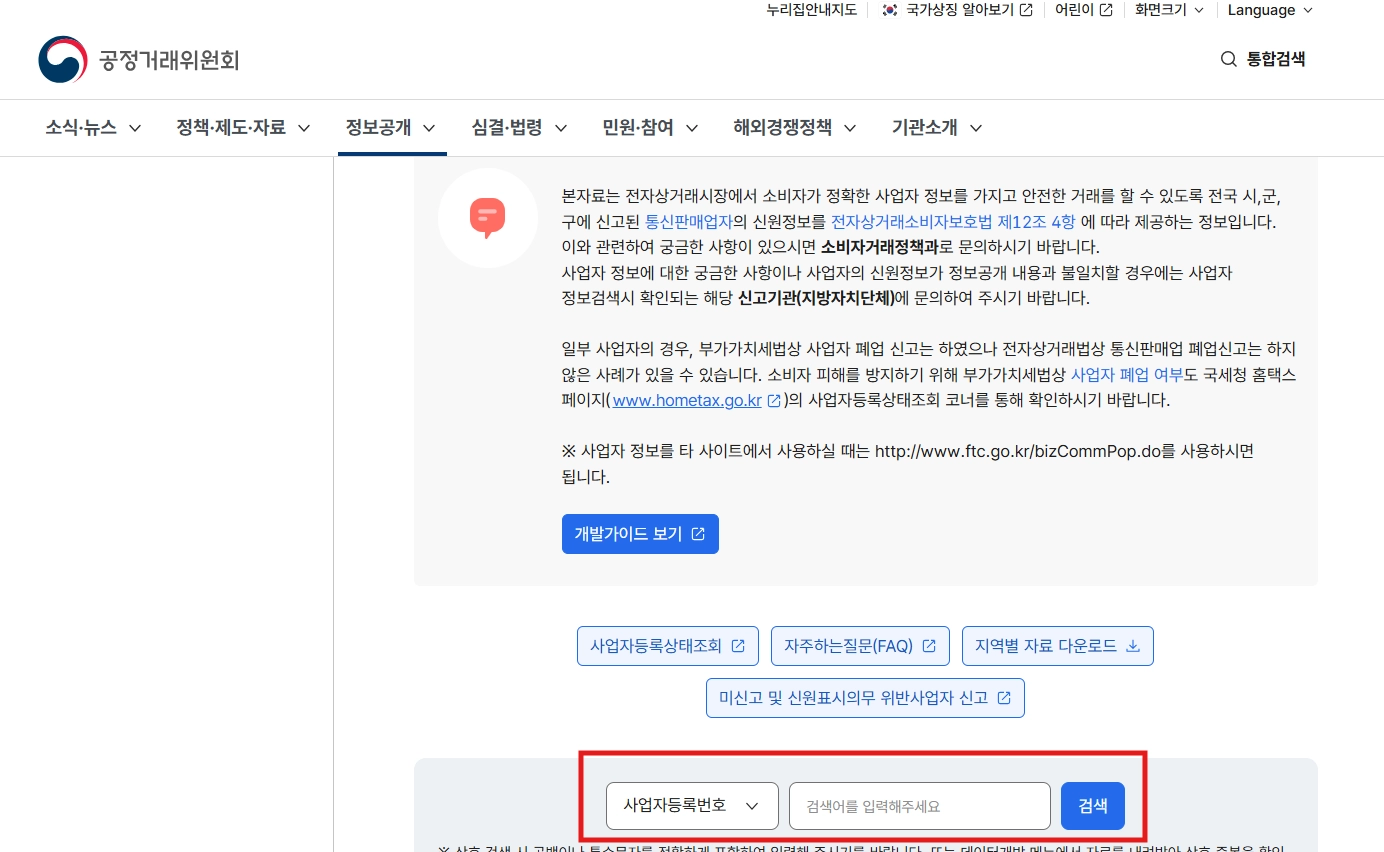Click external link icon next to 국가상징 알아보기
Image resolution: width=1384 pixels, height=852 pixels.
click(1026, 10)
